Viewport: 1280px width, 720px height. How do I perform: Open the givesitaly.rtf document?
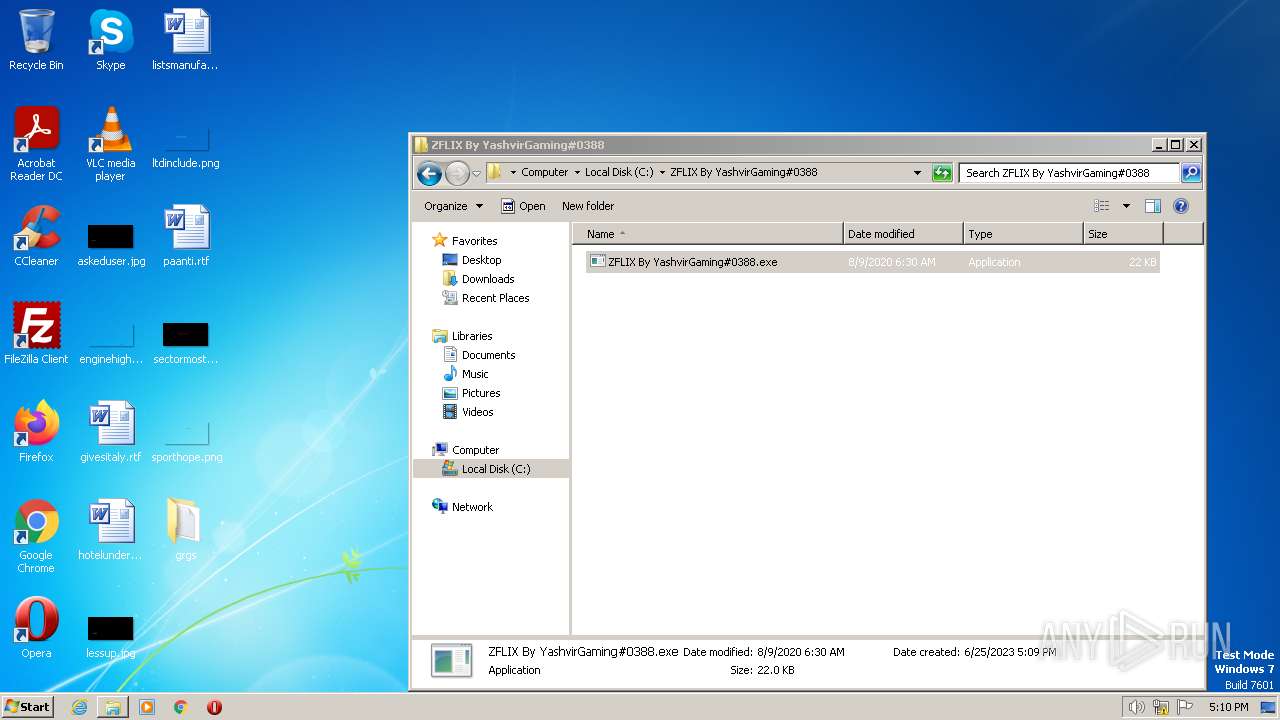pyautogui.click(x=110, y=432)
